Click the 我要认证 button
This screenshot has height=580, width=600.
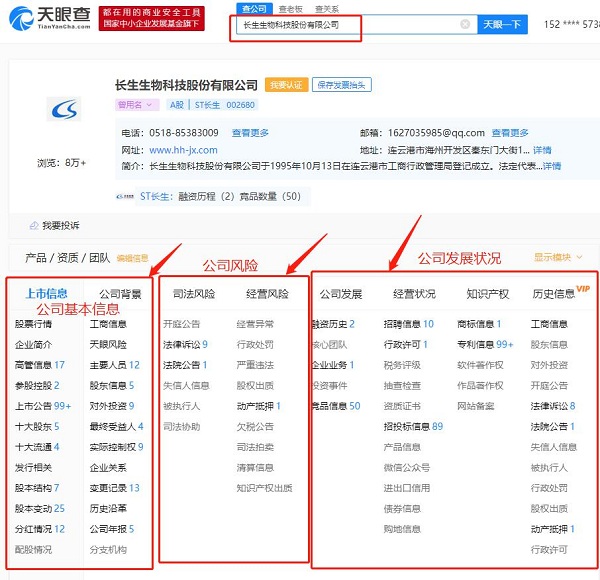[x=286, y=85]
